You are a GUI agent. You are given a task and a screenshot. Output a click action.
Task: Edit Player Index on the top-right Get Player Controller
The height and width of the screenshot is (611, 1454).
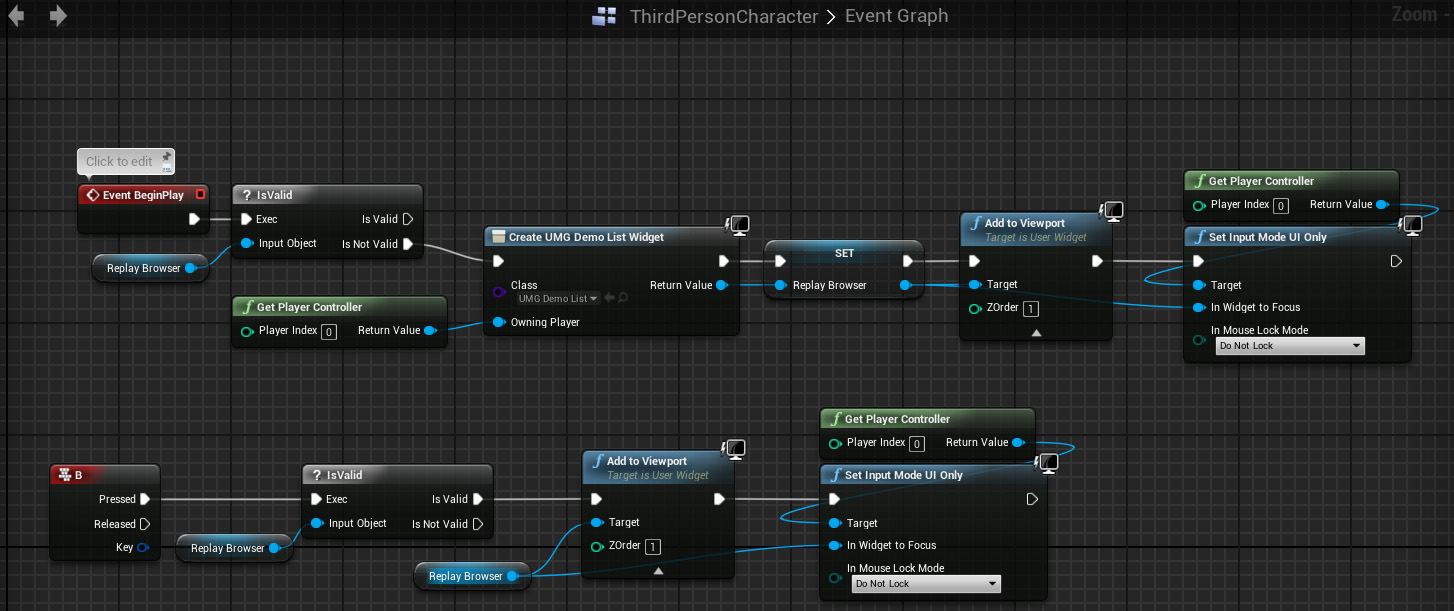1280,205
